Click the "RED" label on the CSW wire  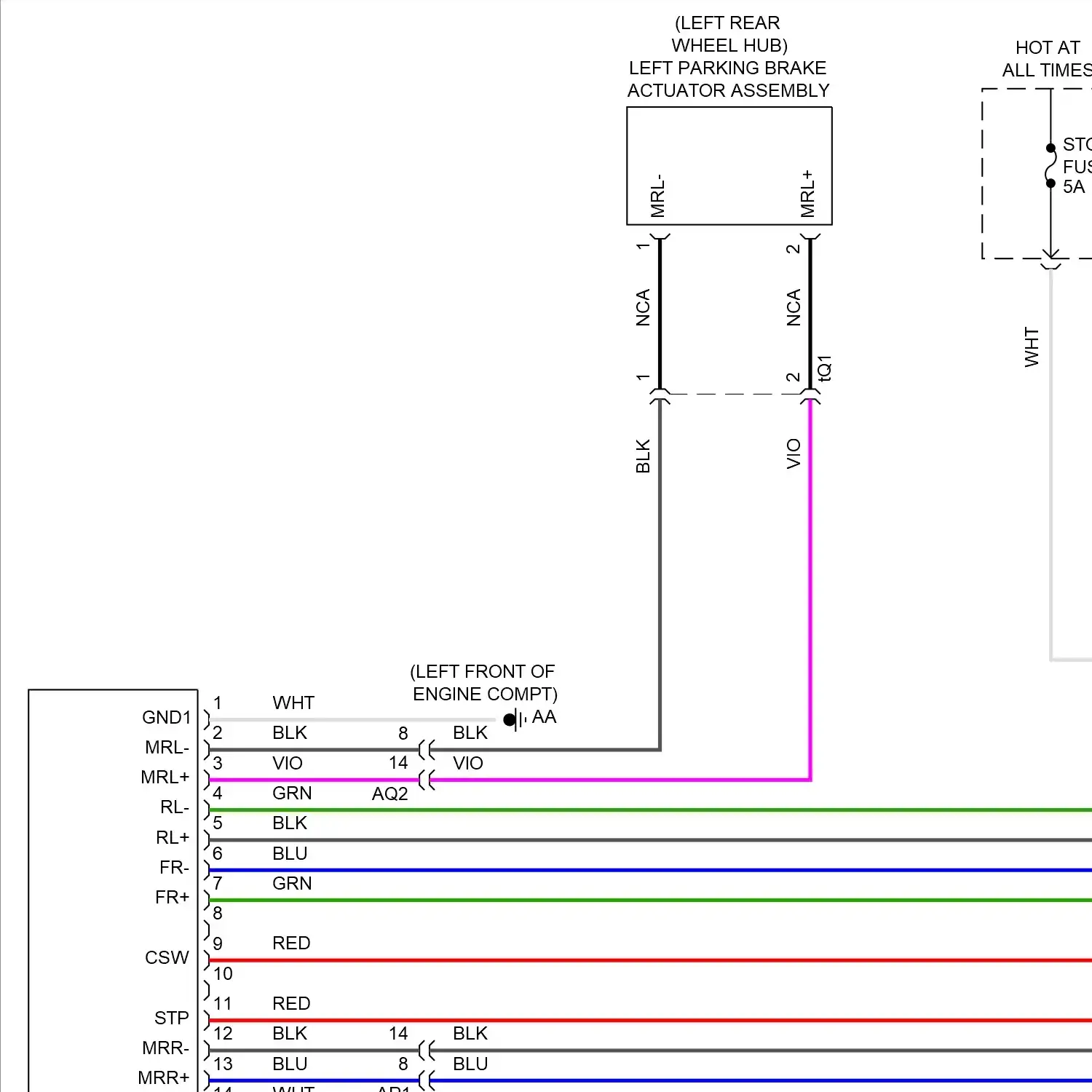291,943
